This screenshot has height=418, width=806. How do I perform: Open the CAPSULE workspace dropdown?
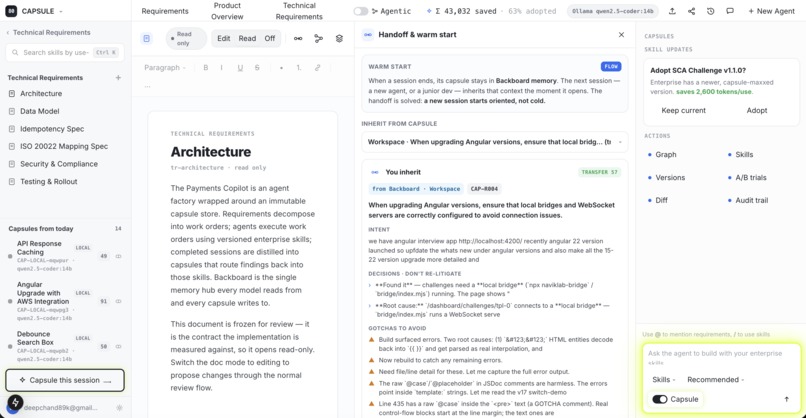pos(42,11)
